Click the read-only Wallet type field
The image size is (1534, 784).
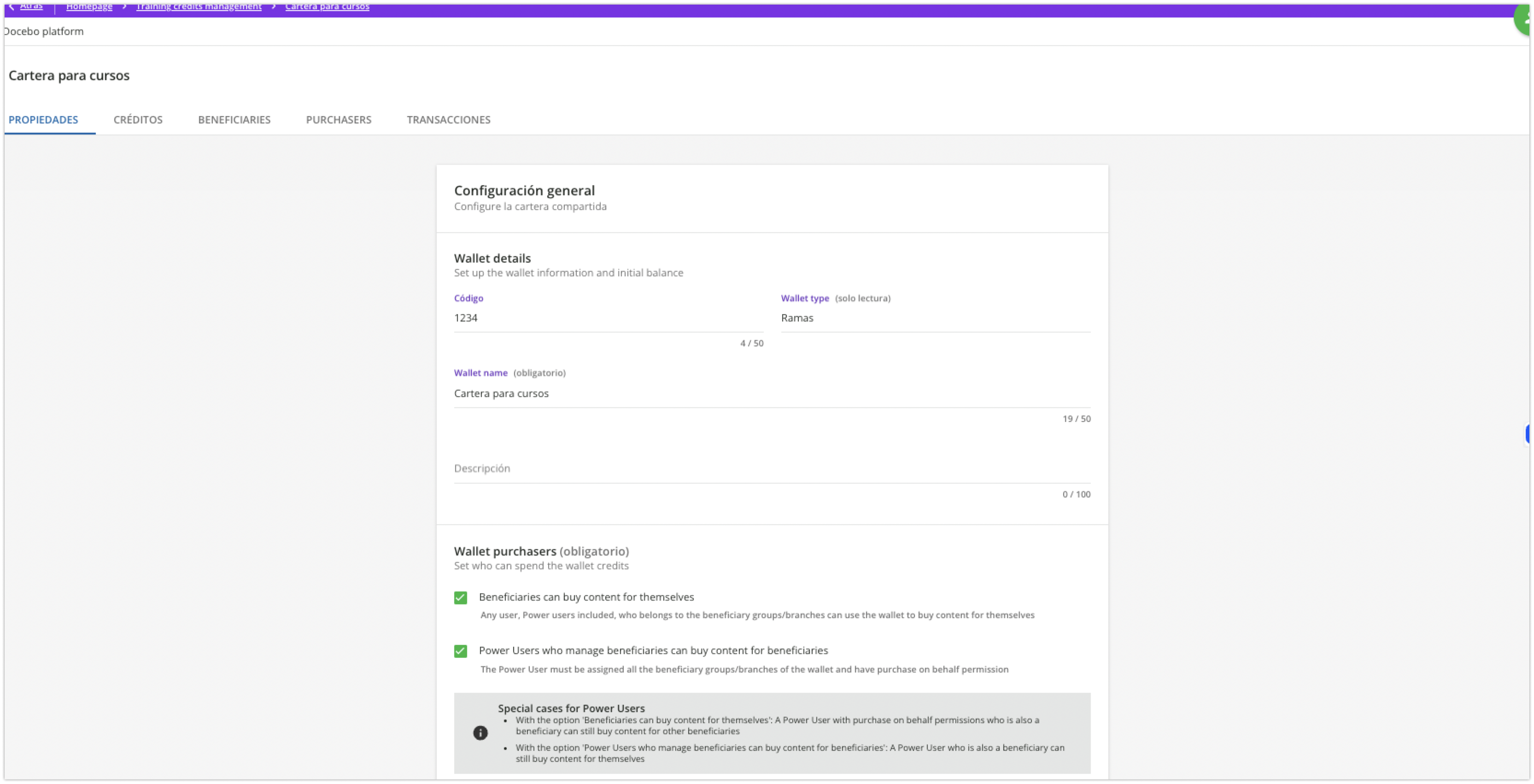(x=935, y=318)
